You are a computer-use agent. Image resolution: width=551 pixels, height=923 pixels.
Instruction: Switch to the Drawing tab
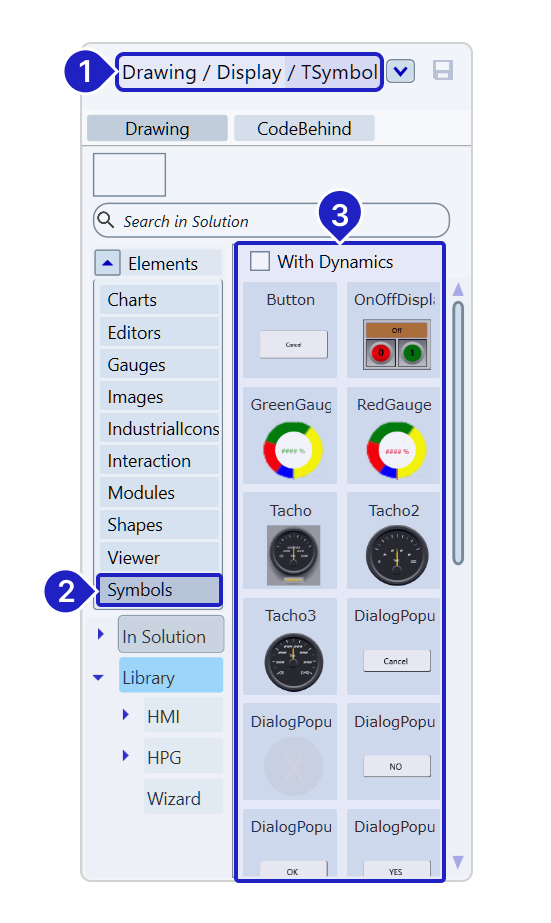tap(157, 128)
